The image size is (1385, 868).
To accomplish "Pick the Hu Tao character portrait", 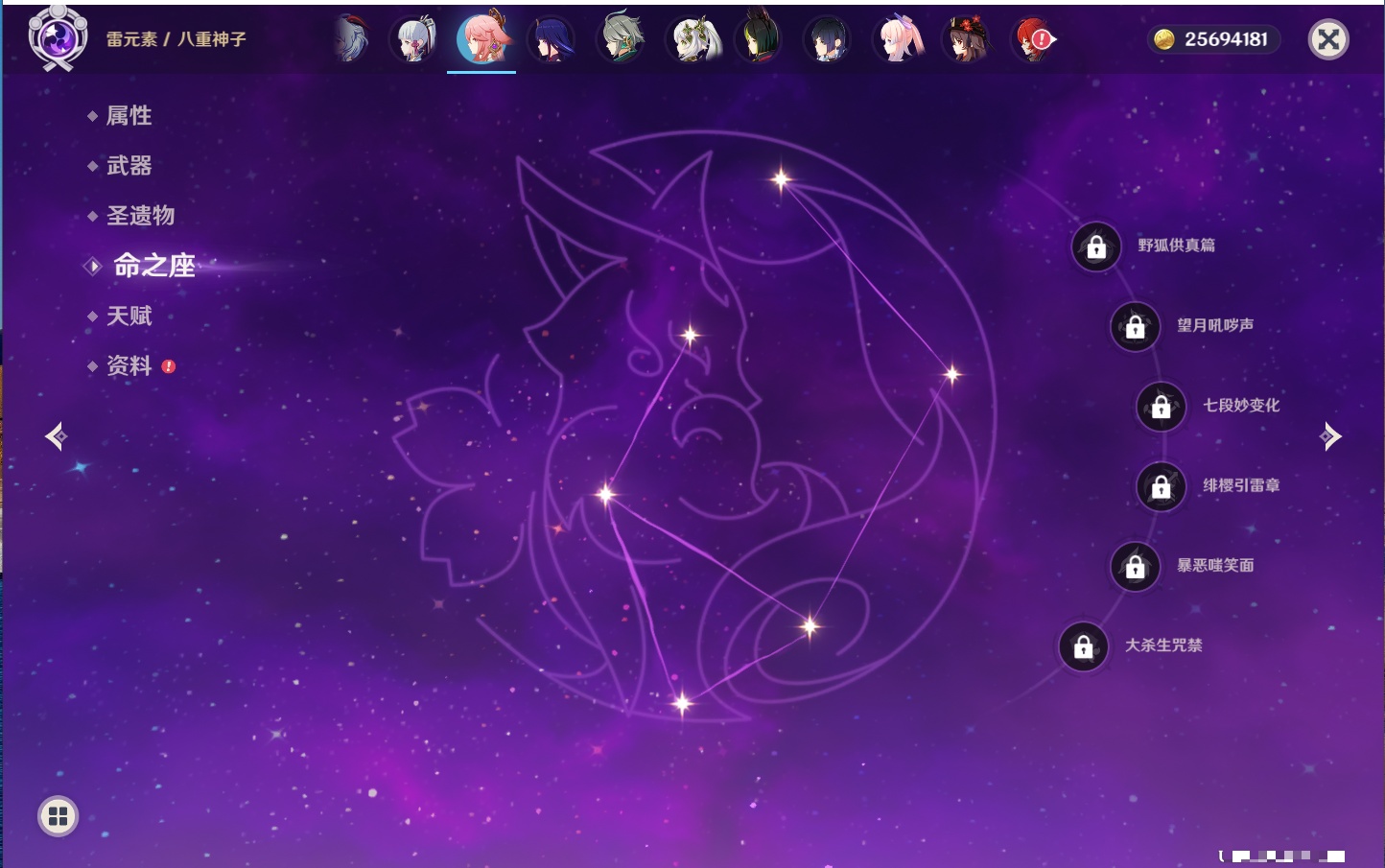I will (966, 40).
